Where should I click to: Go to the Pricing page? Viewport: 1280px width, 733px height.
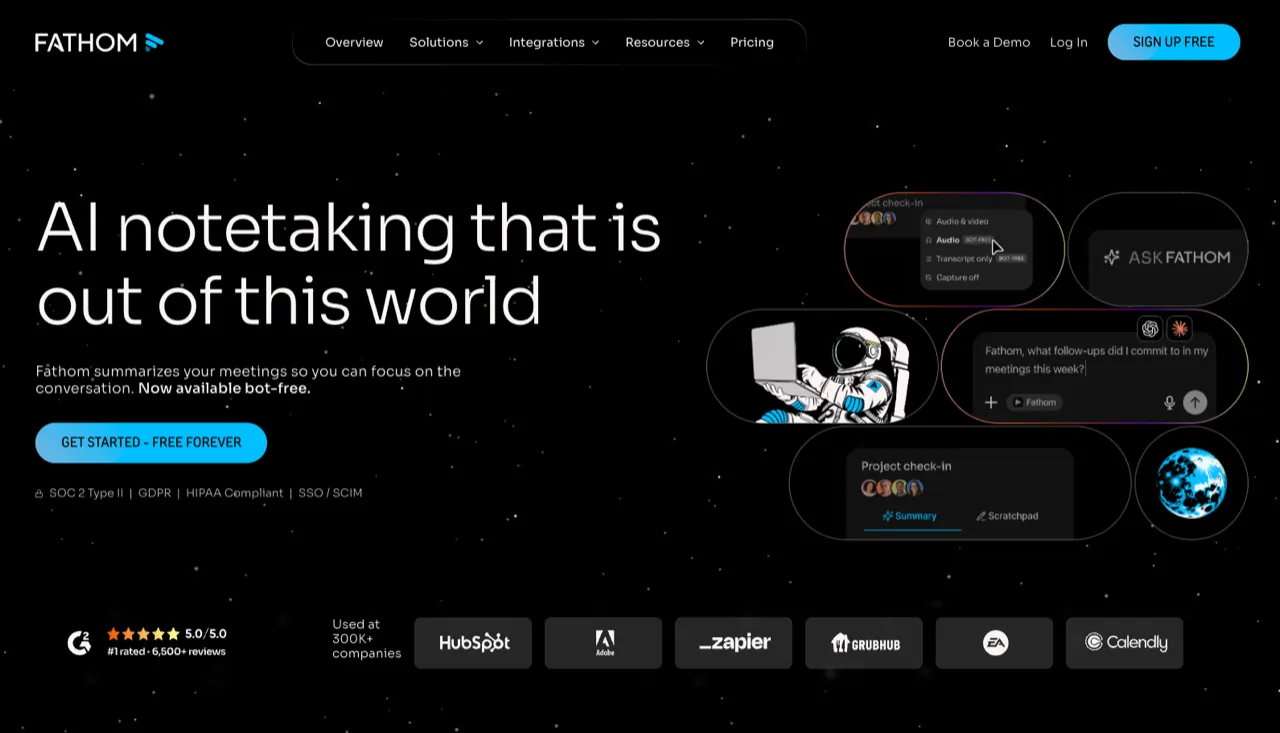(x=752, y=42)
